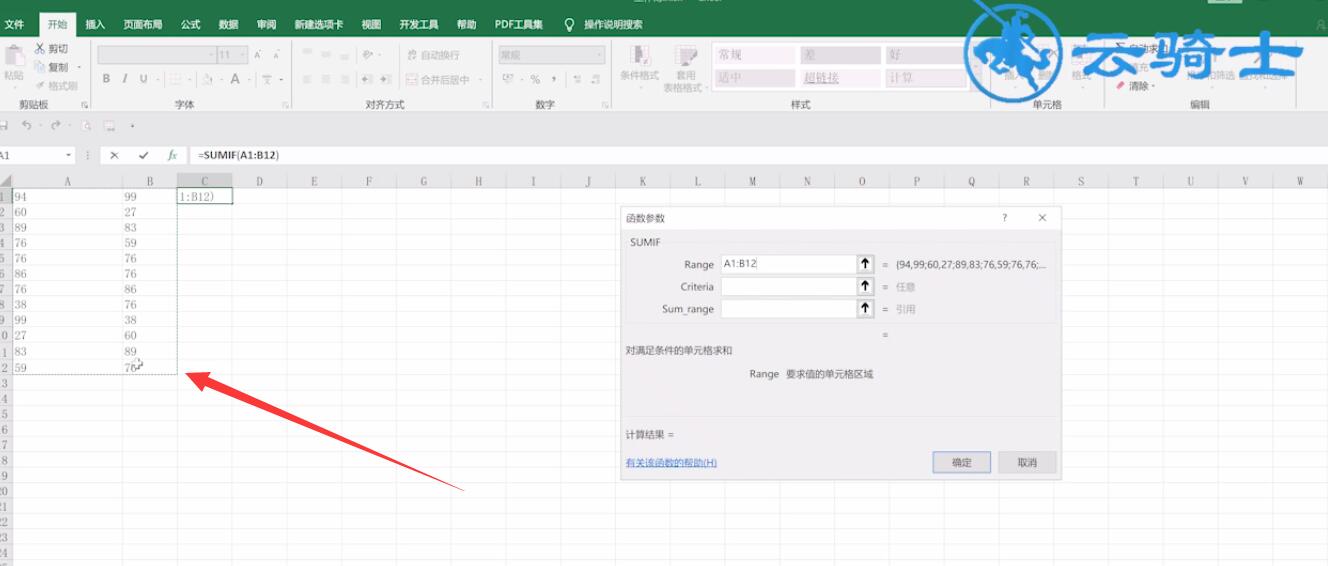The width and height of the screenshot is (1328, 566).
Task: Switch to the Insert (插入) tab
Action: click(95, 24)
